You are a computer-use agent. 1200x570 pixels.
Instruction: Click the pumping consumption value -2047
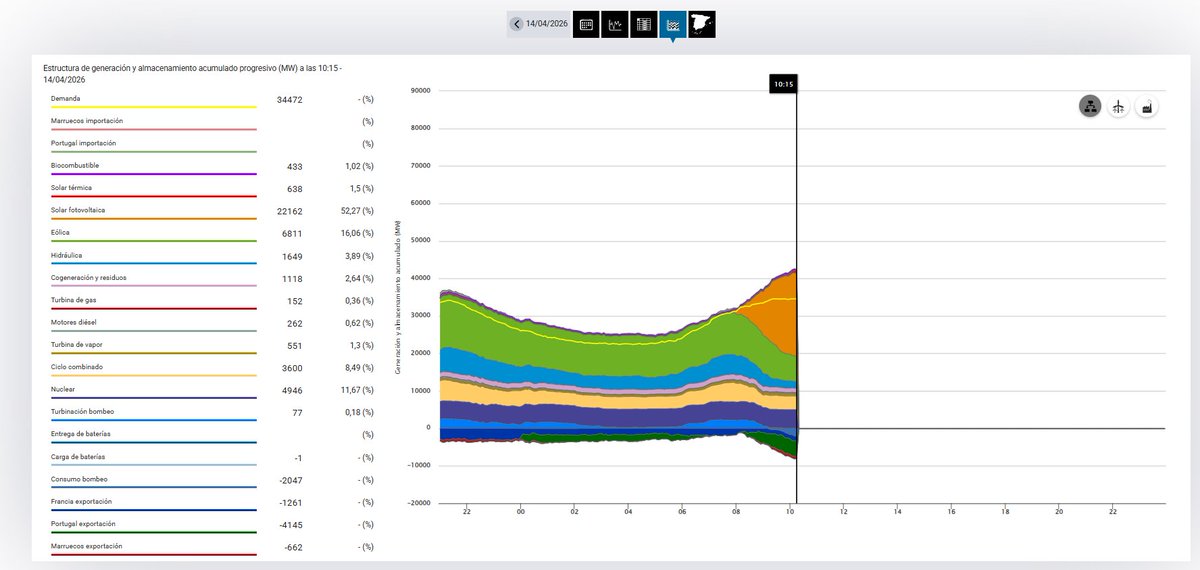[x=290, y=480]
